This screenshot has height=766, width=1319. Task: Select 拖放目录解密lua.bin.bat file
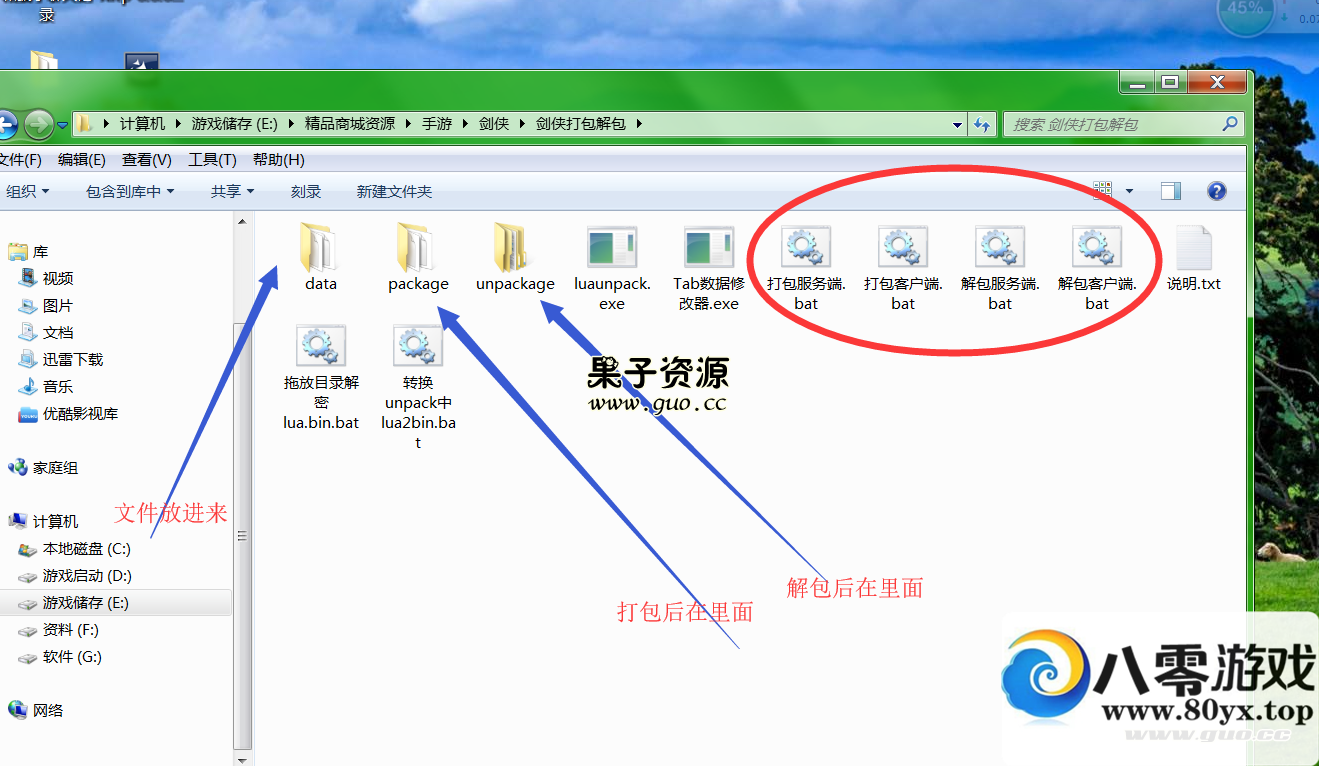[x=320, y=348]
